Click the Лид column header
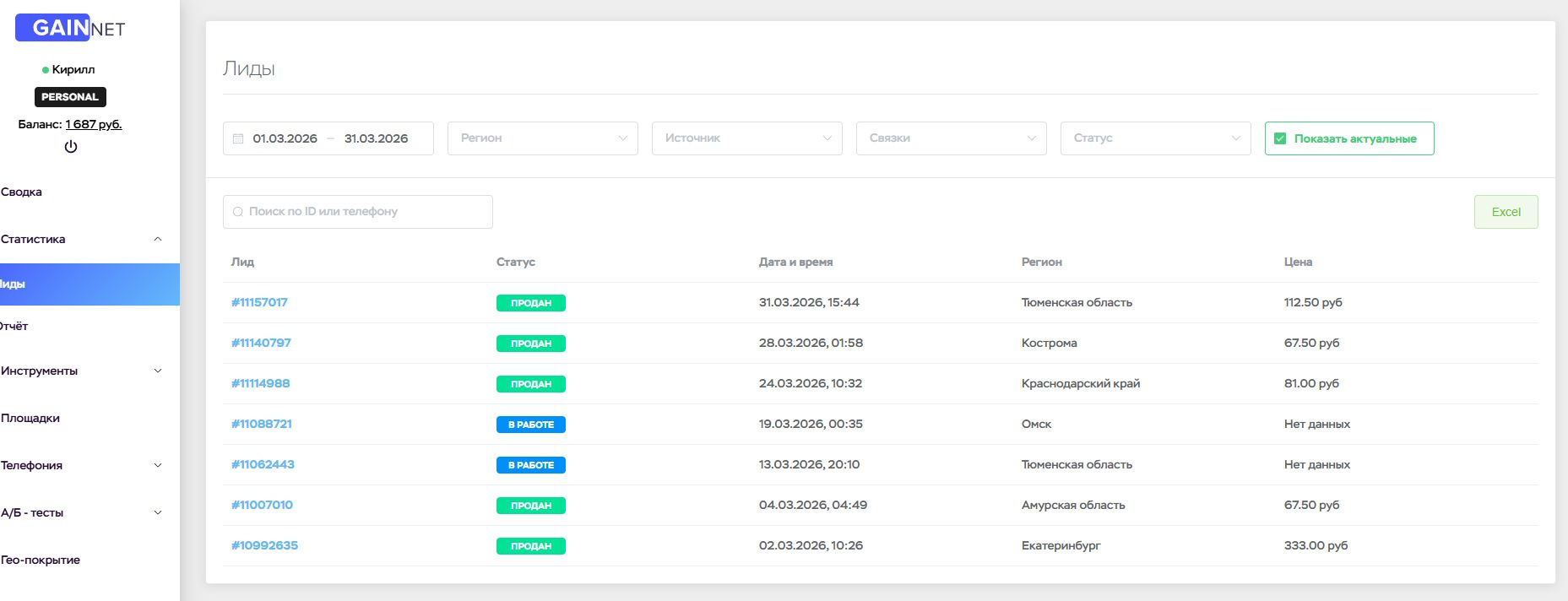Viewport: 1568px width, 601px height. 242,262
